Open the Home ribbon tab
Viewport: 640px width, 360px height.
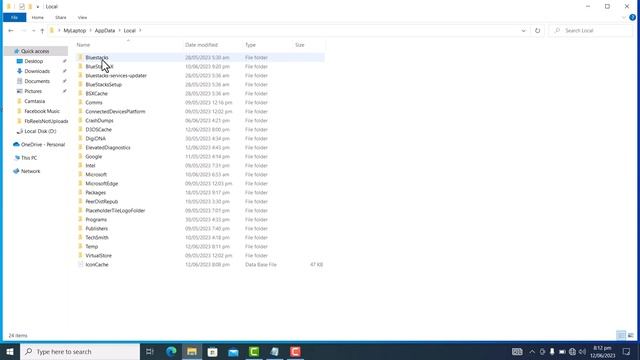(x=38, y=18)
